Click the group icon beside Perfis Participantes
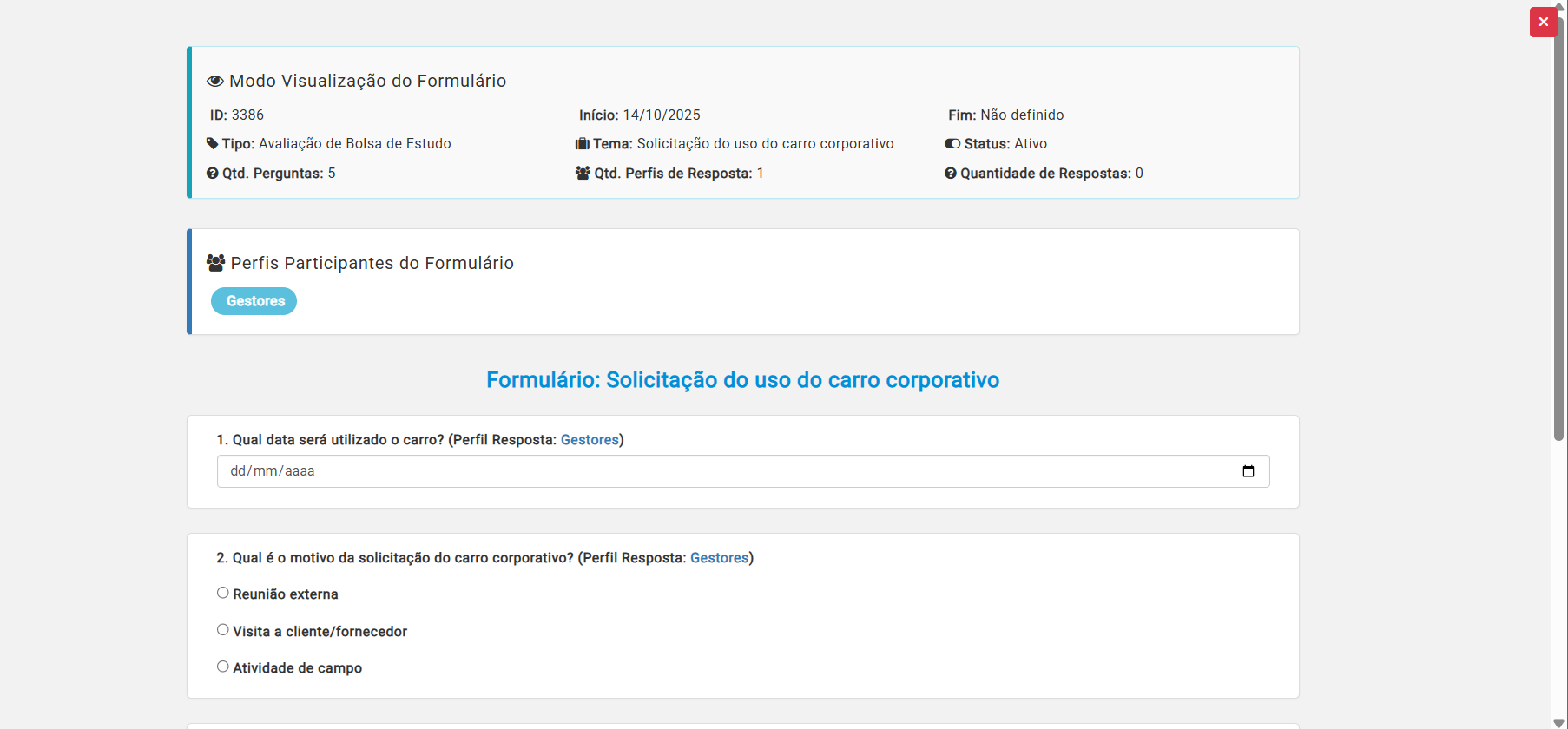The width and height of the screenshot is (1568, 729). pos(215,262)
